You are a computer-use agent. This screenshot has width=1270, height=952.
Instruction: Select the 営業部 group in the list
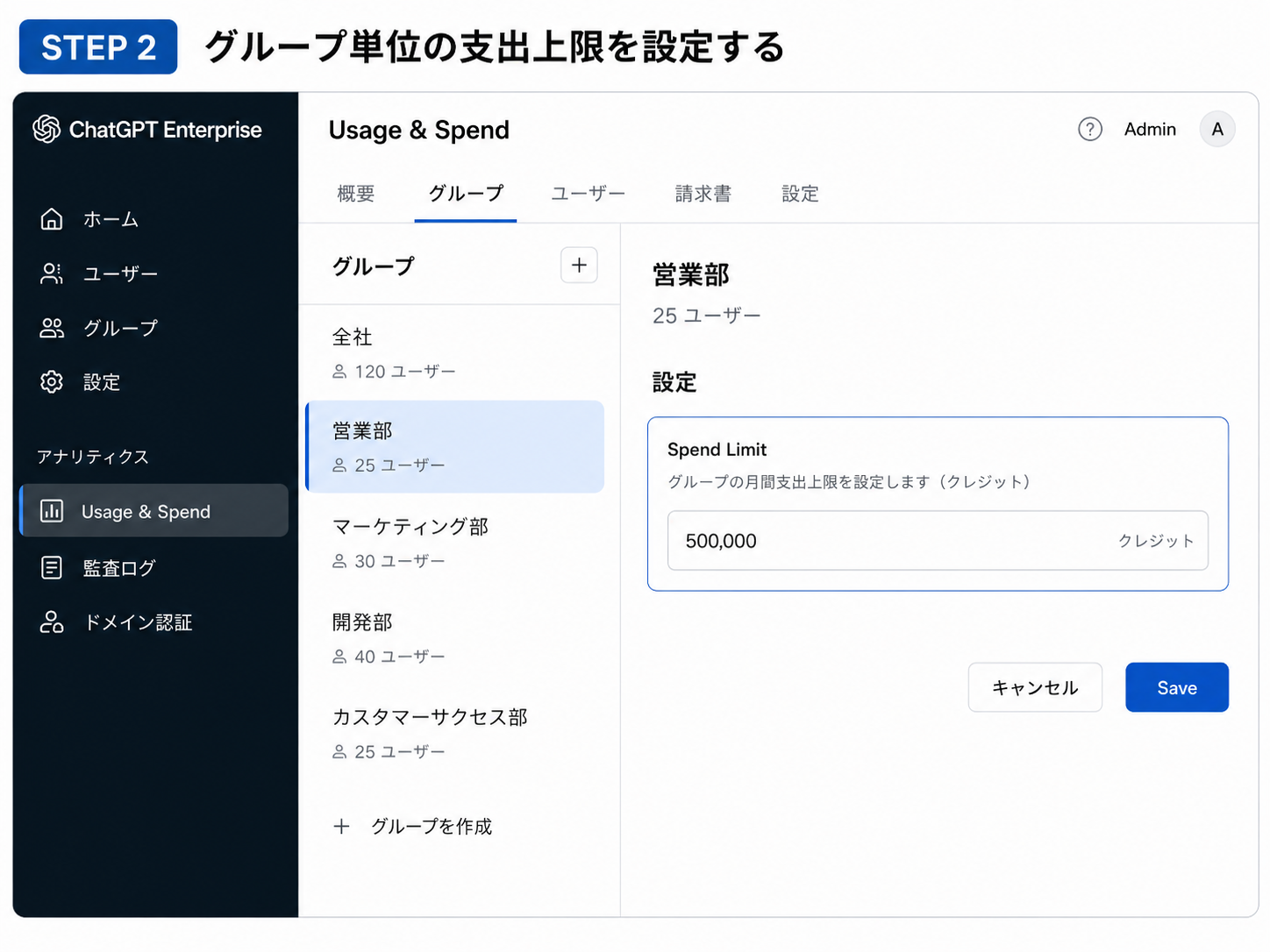click(454, 447)
